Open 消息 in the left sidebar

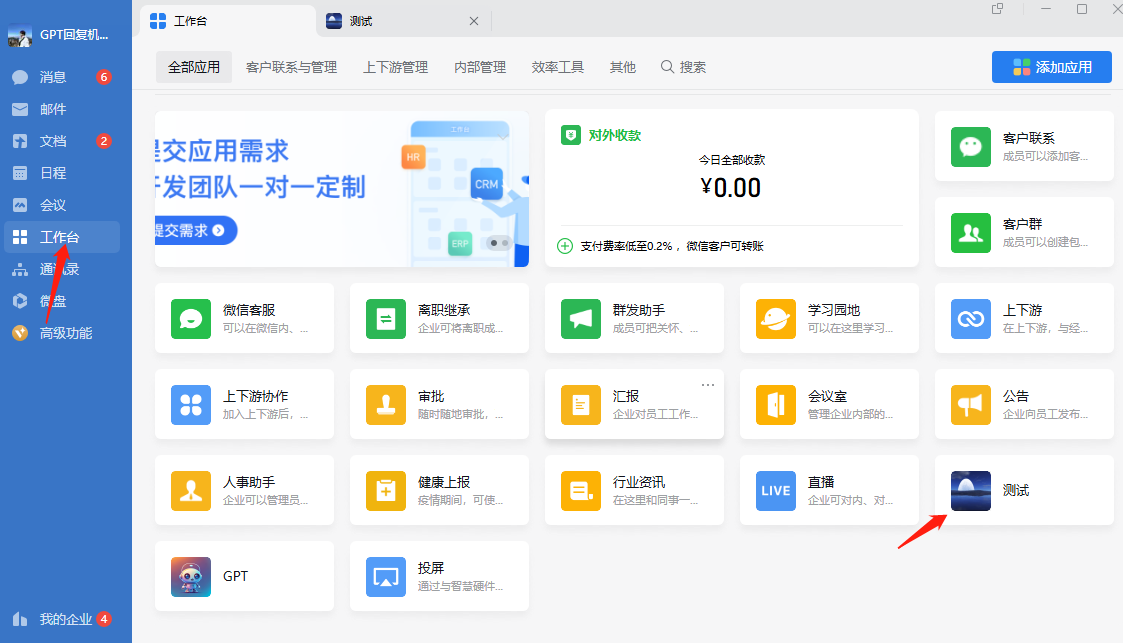[x=53, y=77]
